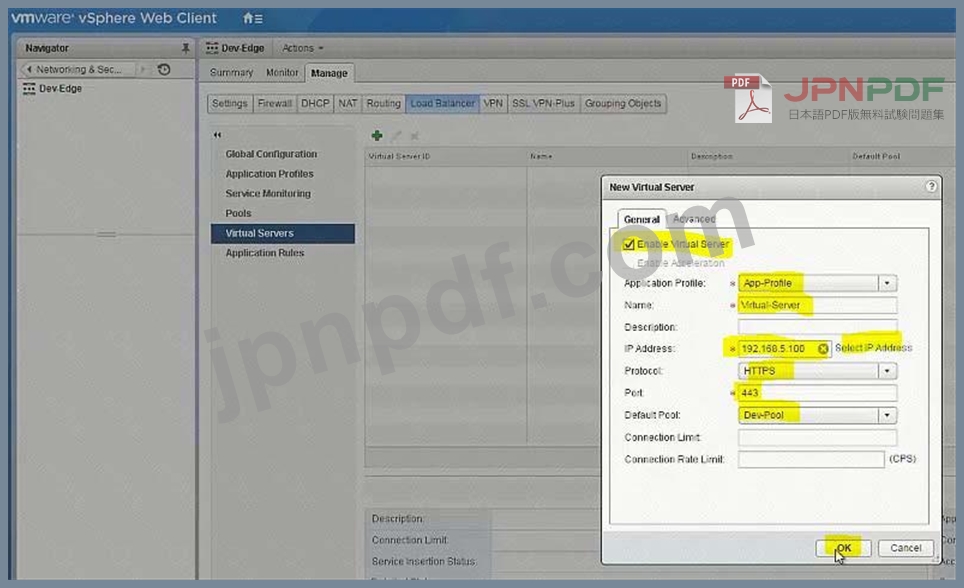964x588 pixels.
Task: Open the Actions dropdown menu
Action: click(302, 48)
